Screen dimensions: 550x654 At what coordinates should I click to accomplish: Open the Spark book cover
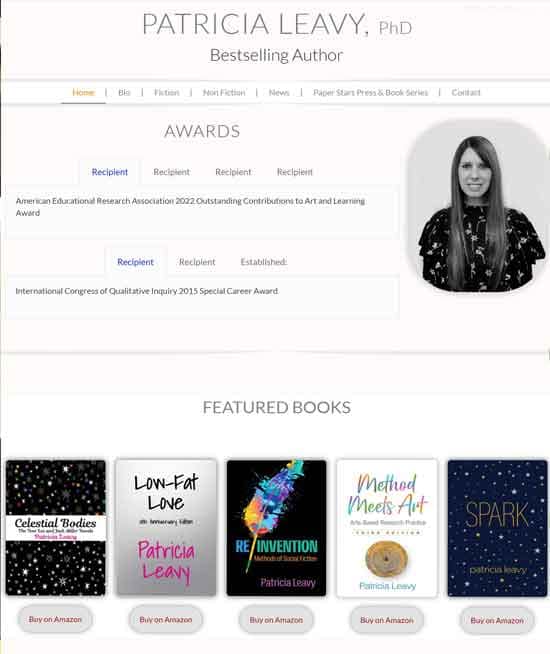tap(497, 528)
